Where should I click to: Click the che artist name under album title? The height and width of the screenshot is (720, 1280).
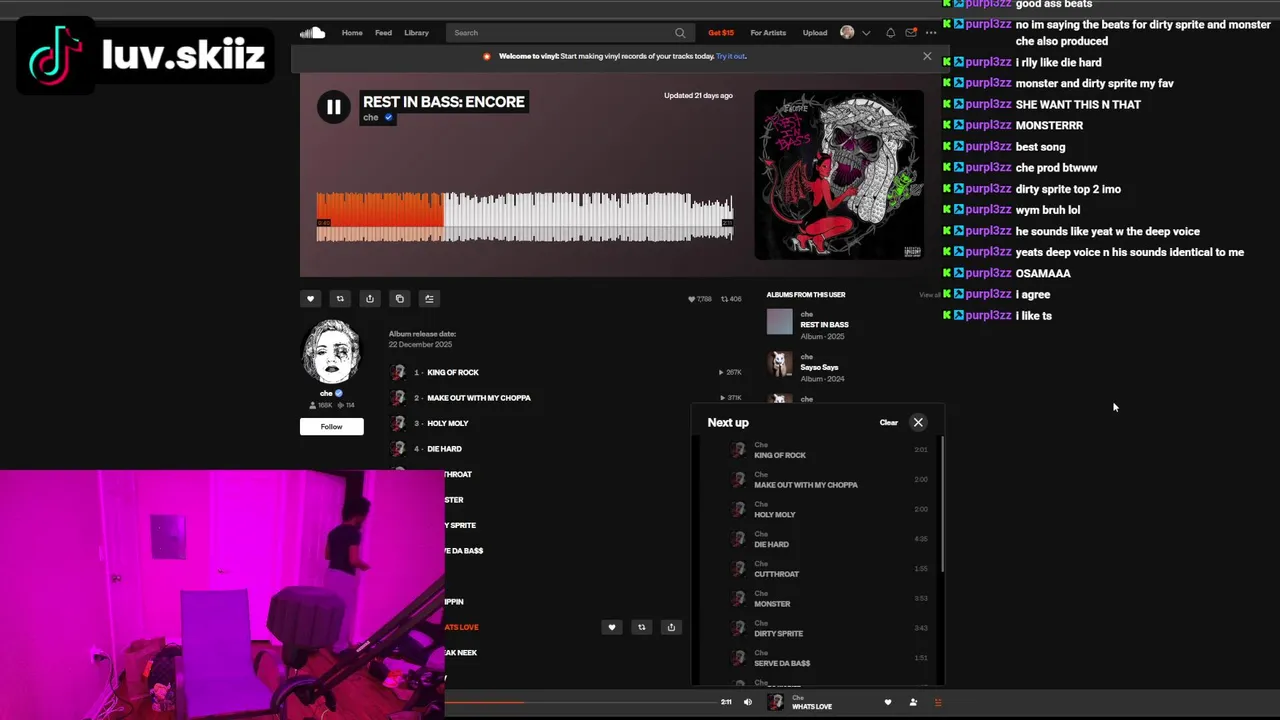371,118
